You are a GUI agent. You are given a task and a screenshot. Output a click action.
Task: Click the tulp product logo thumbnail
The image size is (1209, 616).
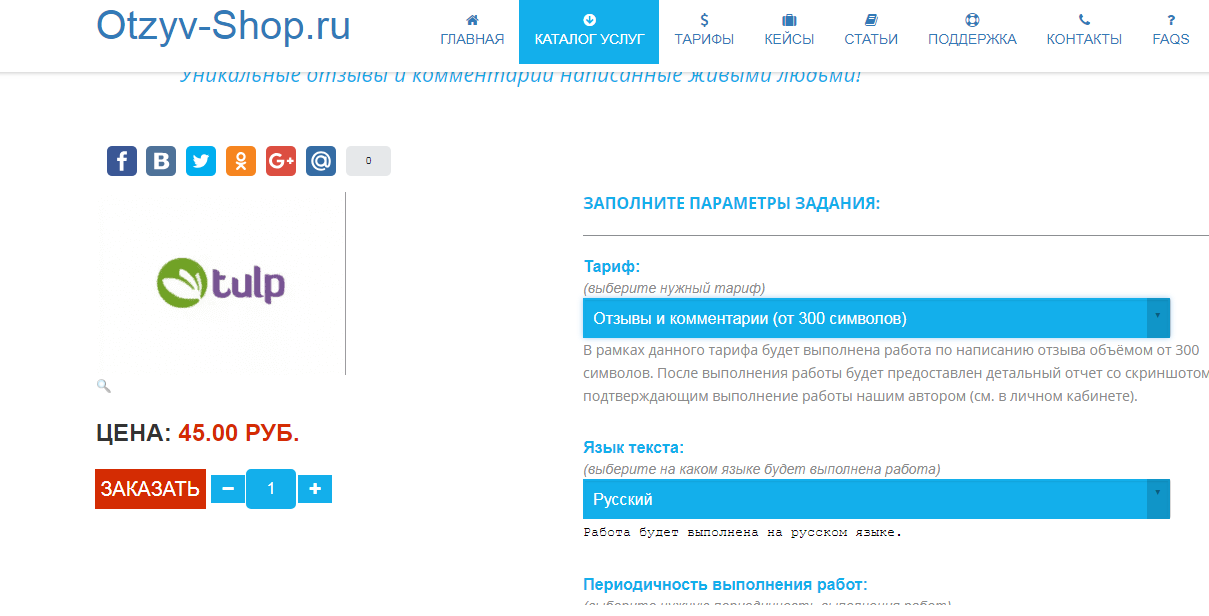tap(221, 283)
